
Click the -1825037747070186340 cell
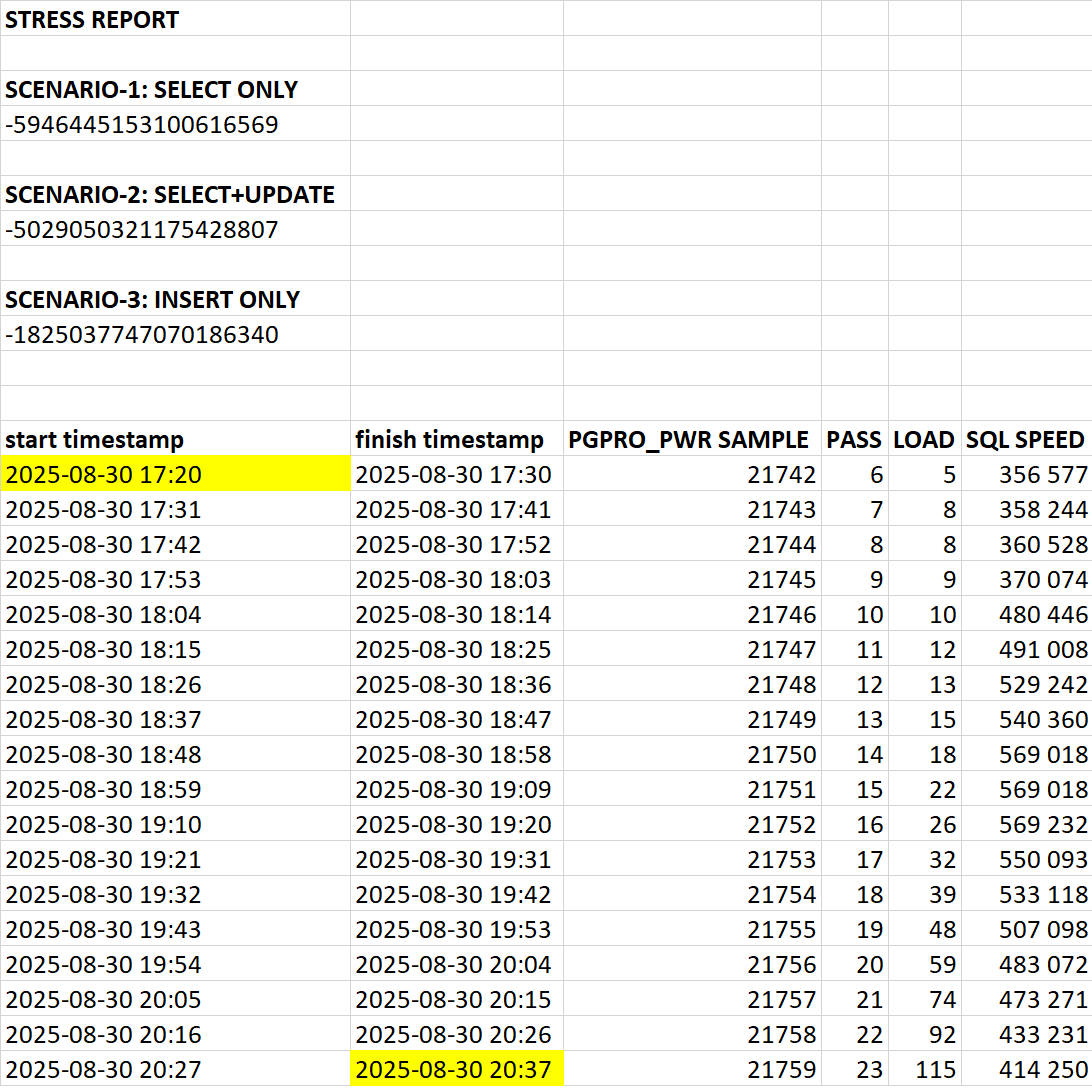point(175,334)
